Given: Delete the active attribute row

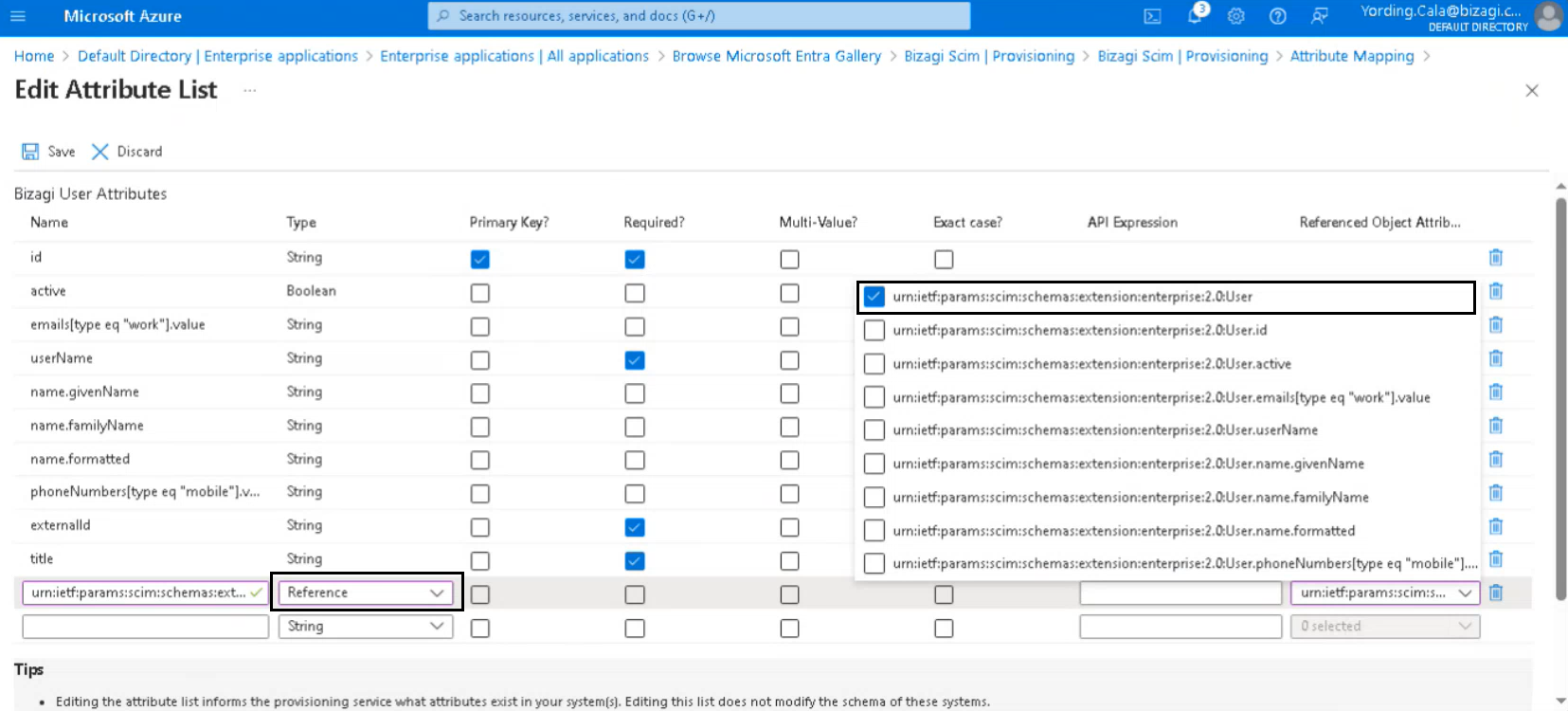Looking at the screenshot, I should [1496, 291].
